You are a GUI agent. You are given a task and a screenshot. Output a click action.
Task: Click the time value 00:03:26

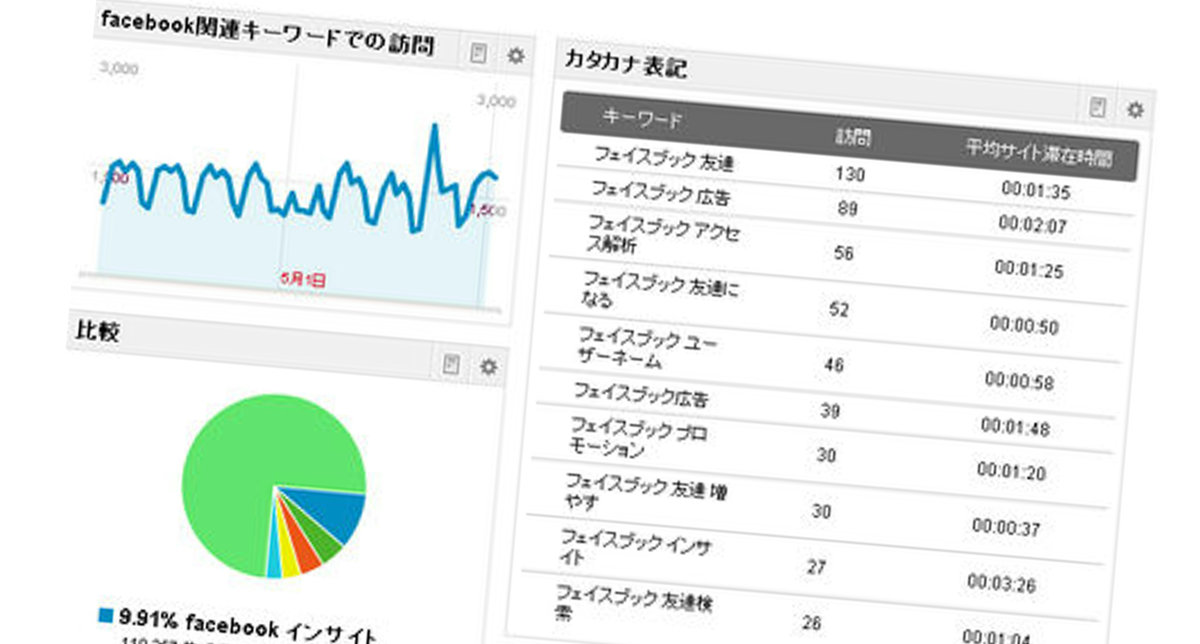pos(1001,584)
